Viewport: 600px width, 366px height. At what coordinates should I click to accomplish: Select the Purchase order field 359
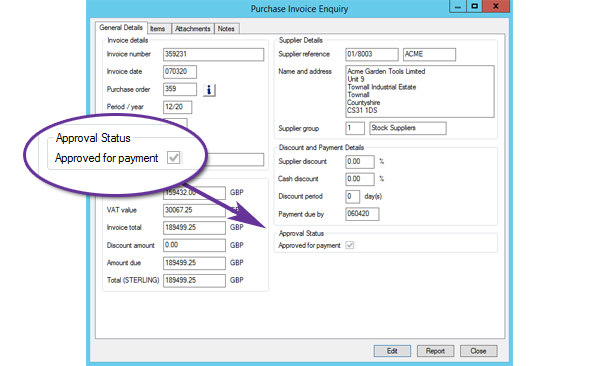pos(180,89)
